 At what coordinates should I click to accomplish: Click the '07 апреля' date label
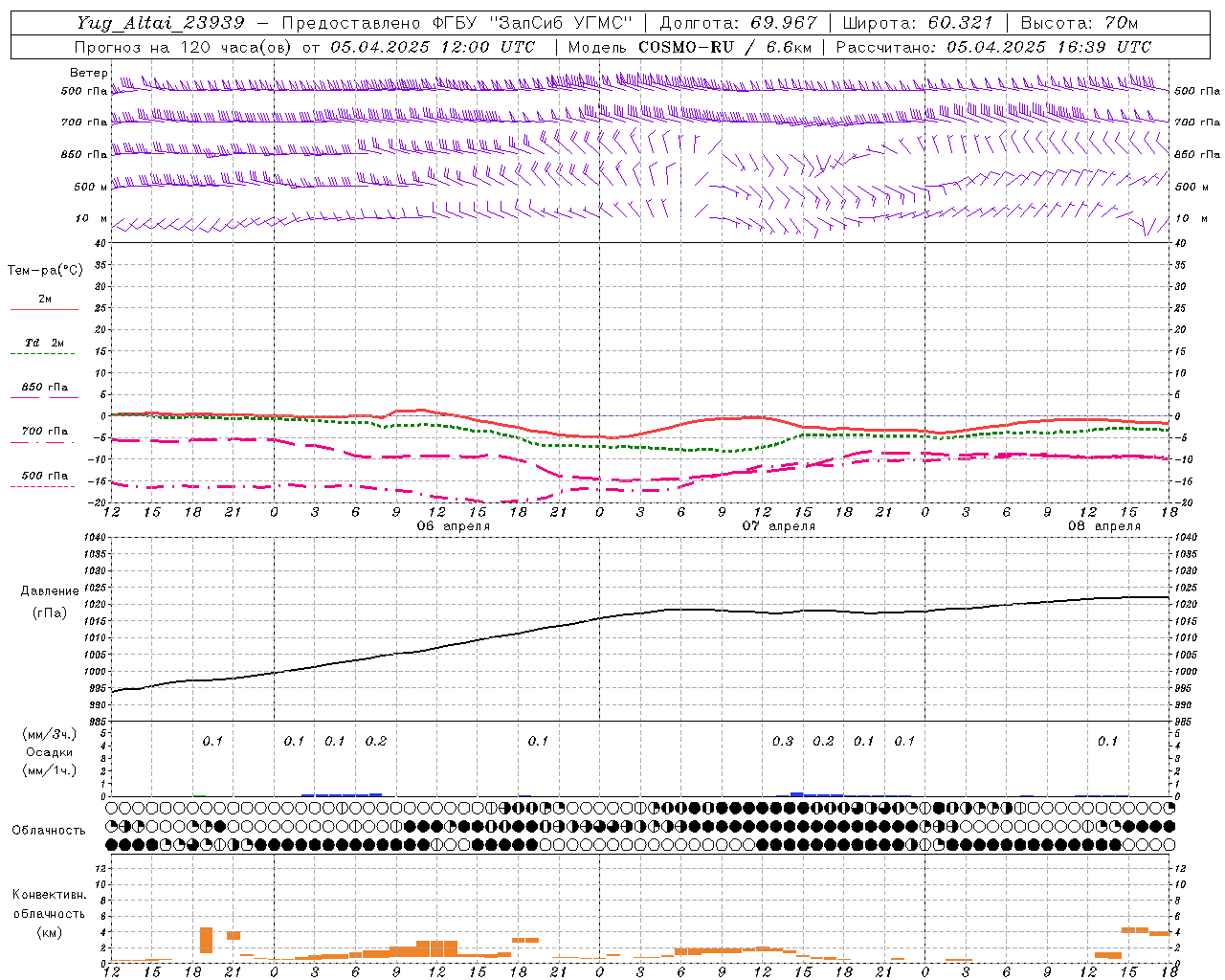(779, 526)
